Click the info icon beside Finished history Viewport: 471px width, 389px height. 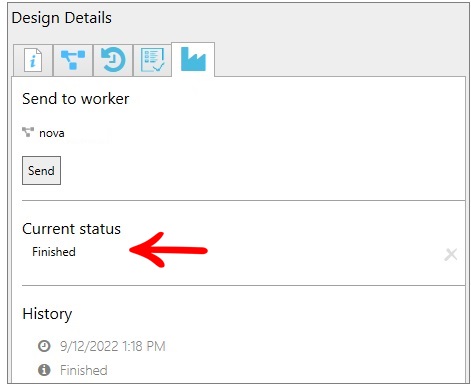tap(44, 370)
